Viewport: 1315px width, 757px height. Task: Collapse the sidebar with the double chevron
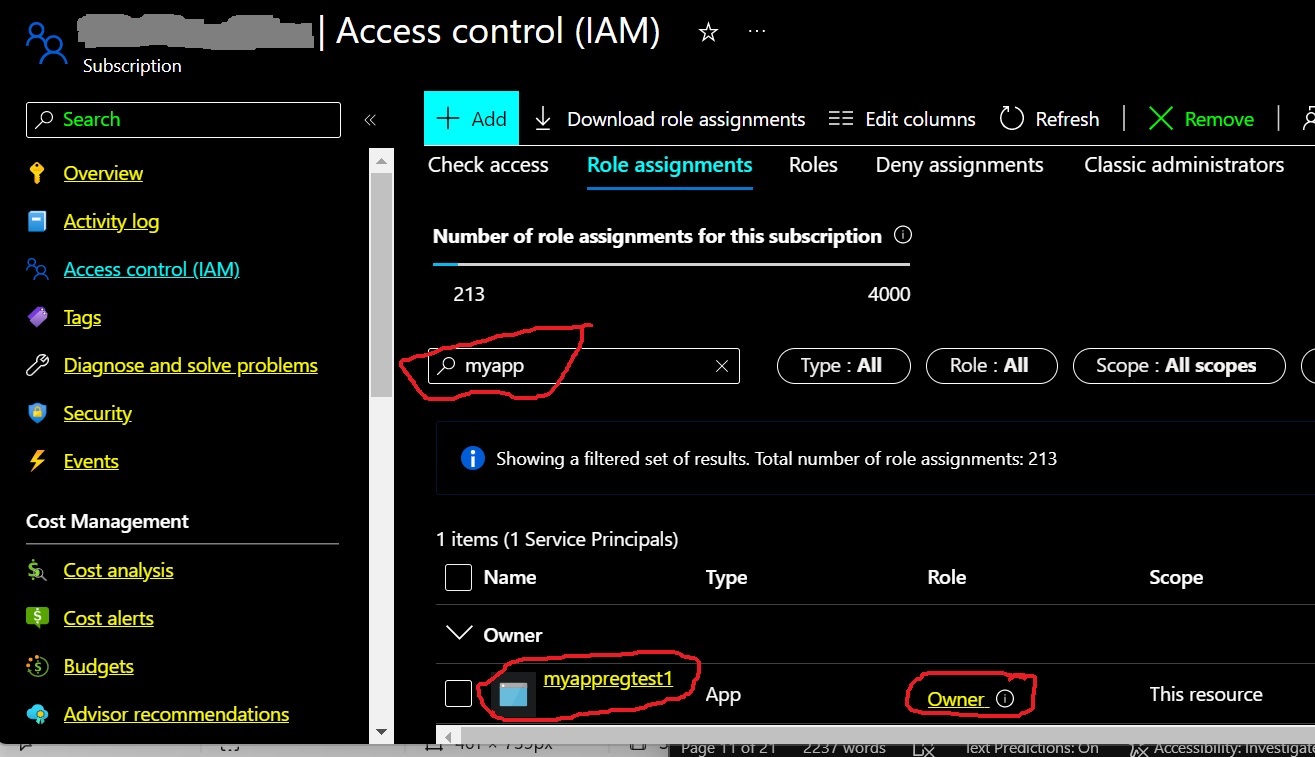coord(370,120)
